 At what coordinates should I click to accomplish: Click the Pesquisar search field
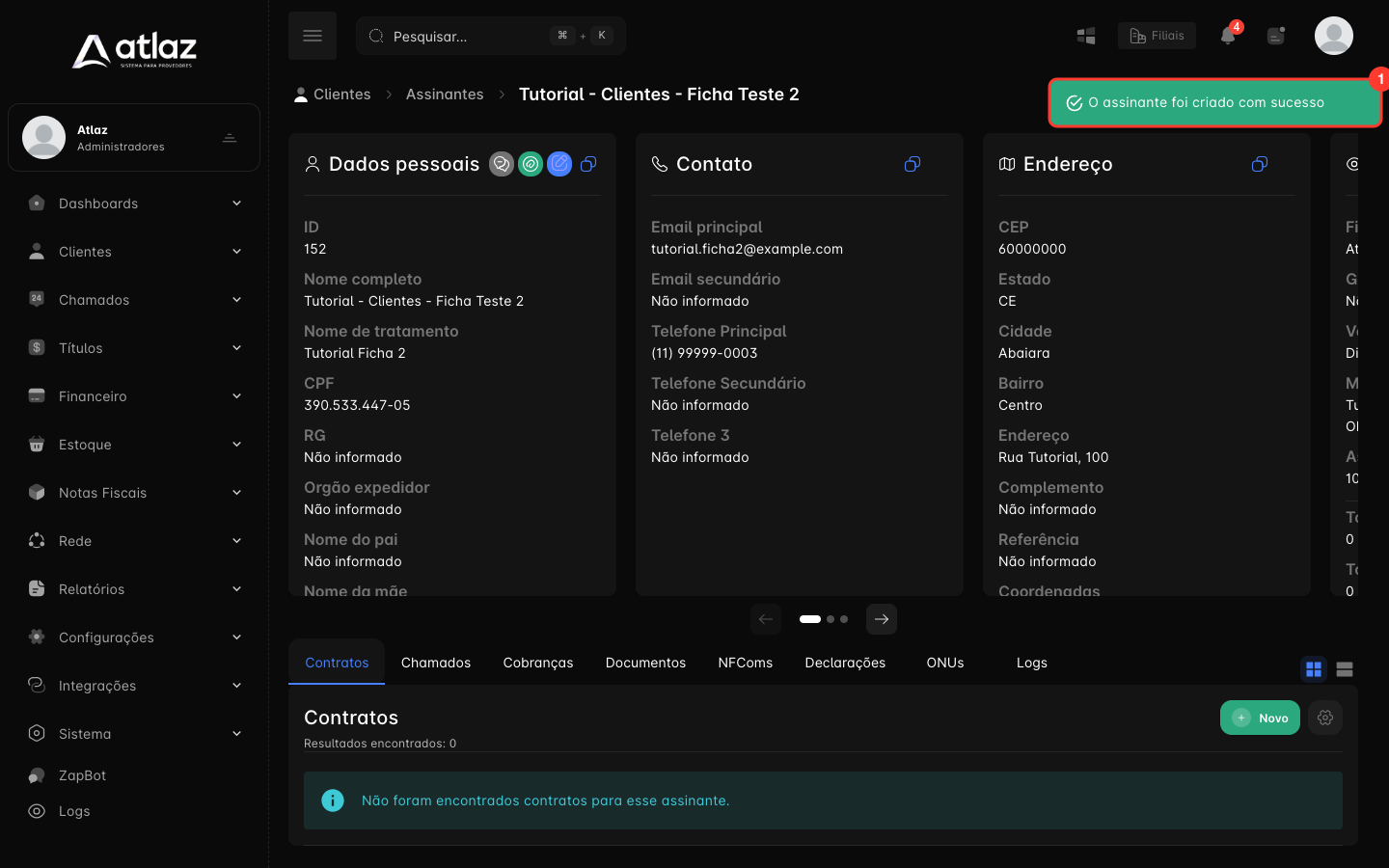(491, 36)
